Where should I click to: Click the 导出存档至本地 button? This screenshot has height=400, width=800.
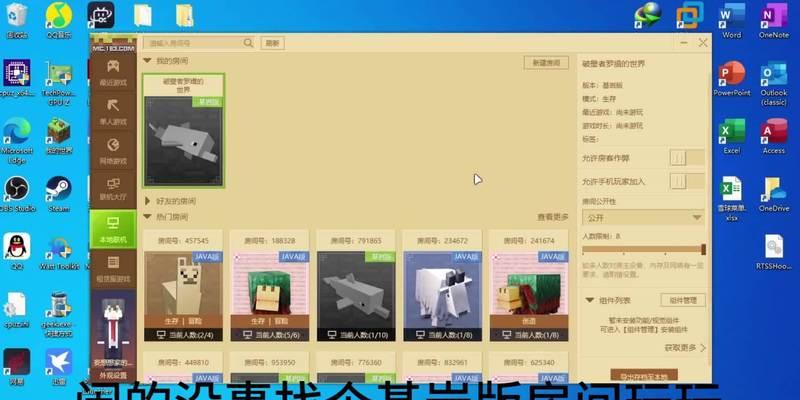pyautogui.click(x=644, y=377)
